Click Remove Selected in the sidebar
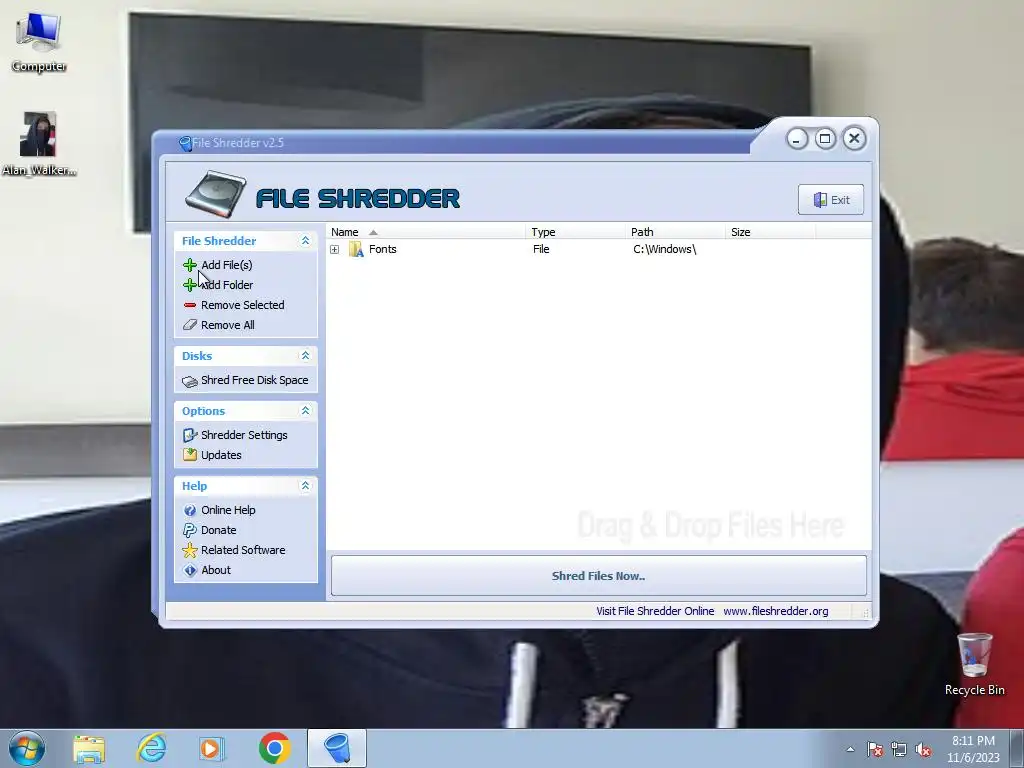1024x768 pixels. [242, 305]
